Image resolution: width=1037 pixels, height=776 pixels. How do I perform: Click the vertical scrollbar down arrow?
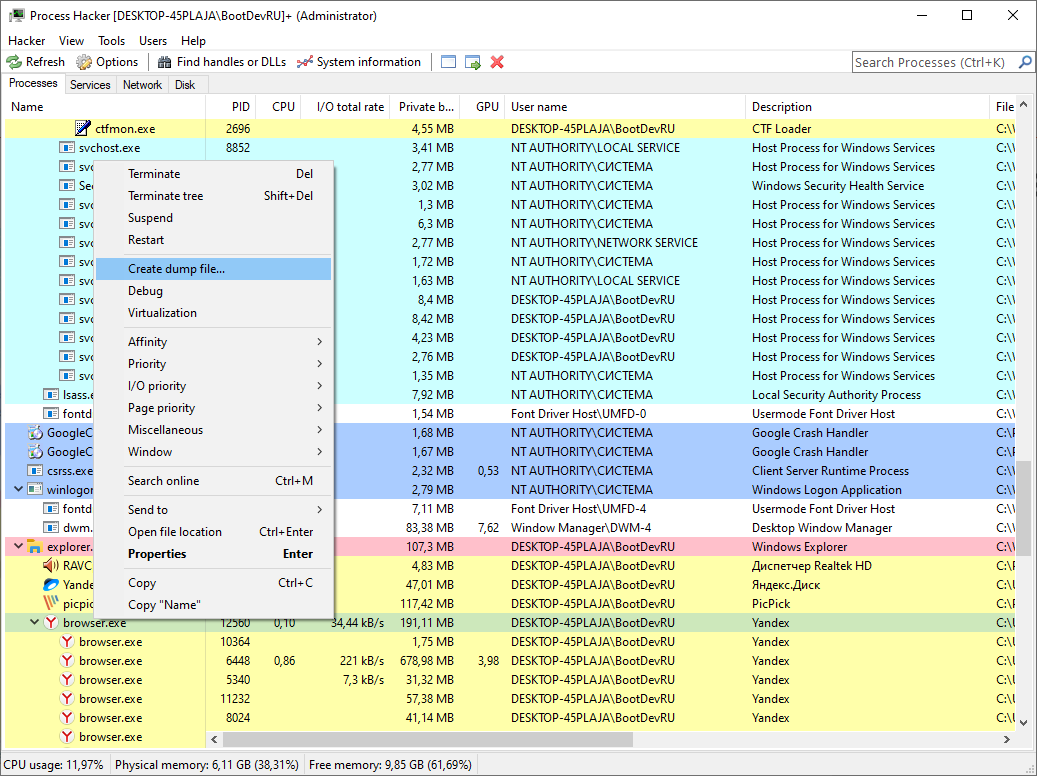[1023, 722]
